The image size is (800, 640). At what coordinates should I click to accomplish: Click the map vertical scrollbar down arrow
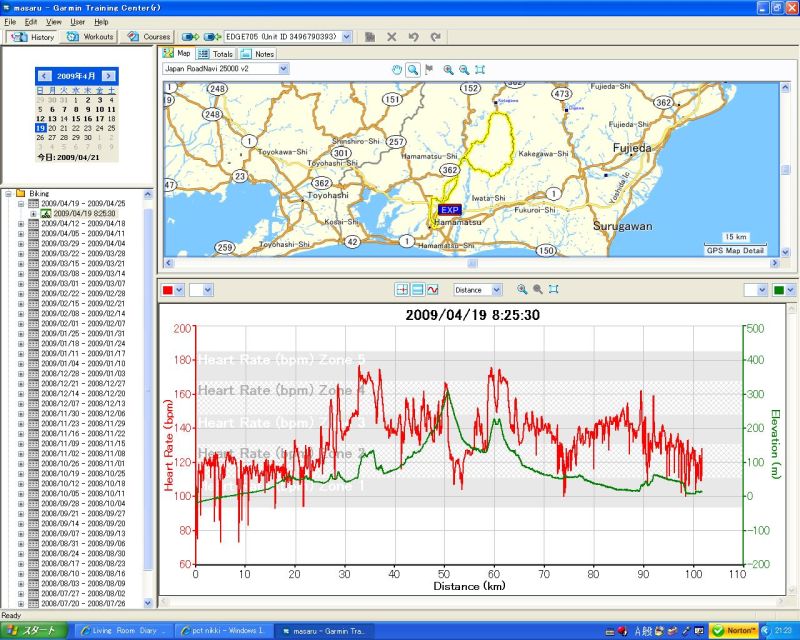click(x=785, y=252)
